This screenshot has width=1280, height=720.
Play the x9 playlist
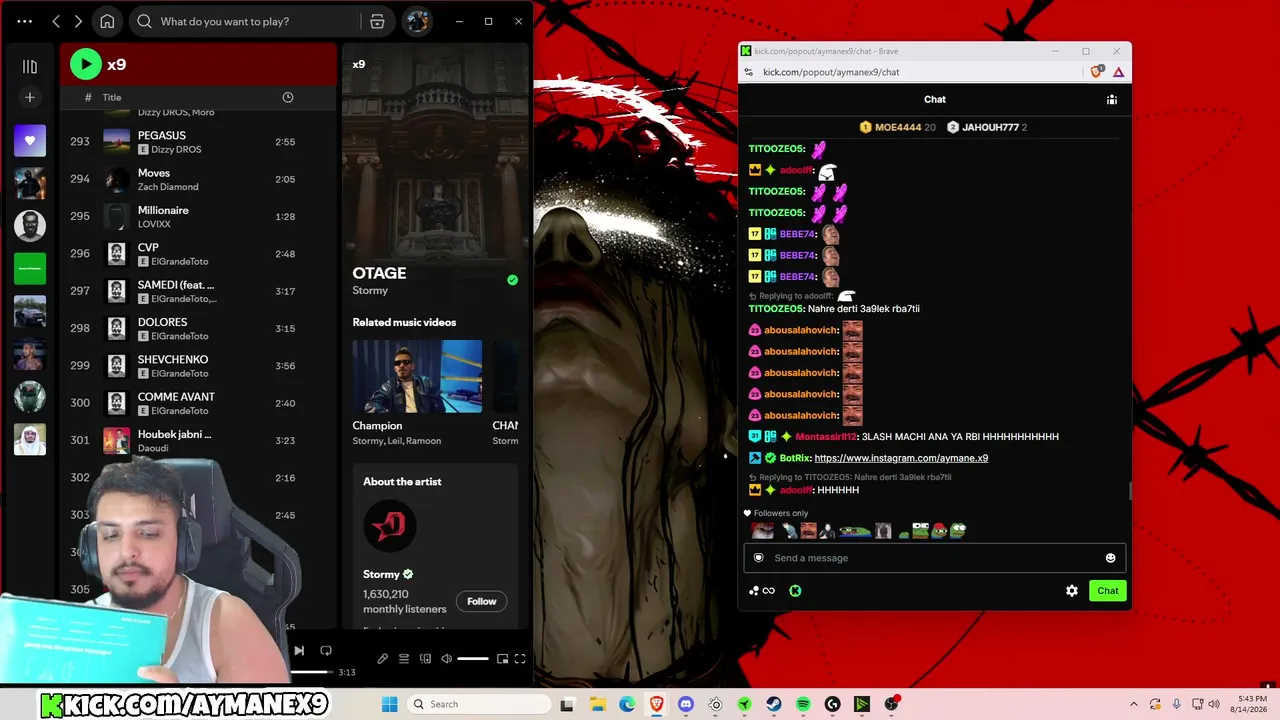86,64
